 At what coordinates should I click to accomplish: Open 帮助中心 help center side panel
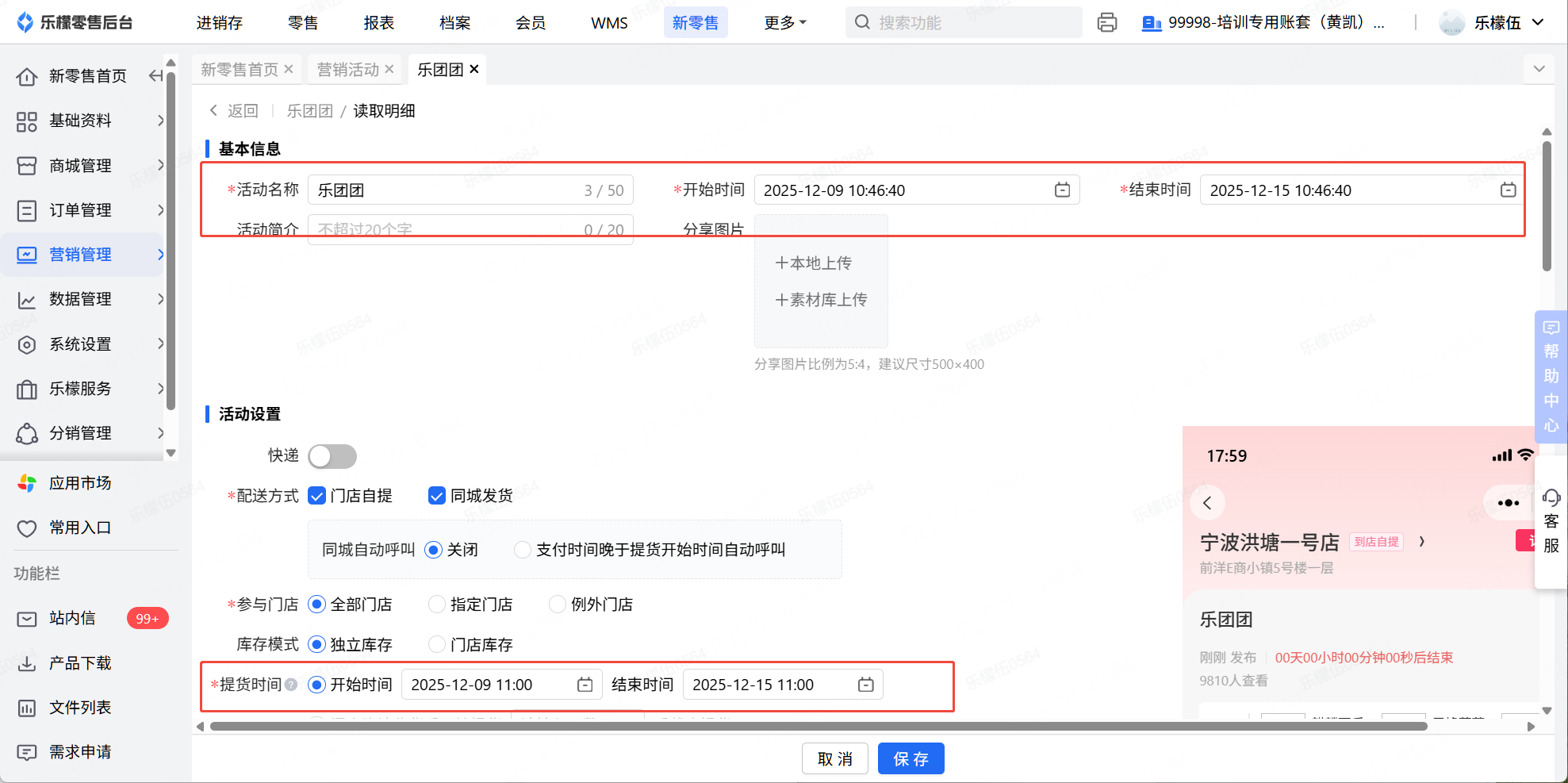1551,376
